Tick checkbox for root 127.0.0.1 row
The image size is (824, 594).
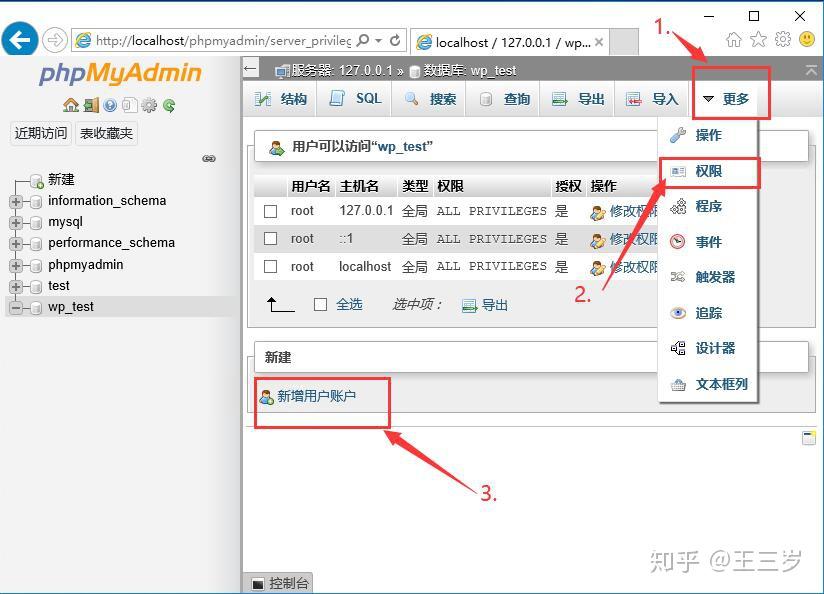pos(271,211)
